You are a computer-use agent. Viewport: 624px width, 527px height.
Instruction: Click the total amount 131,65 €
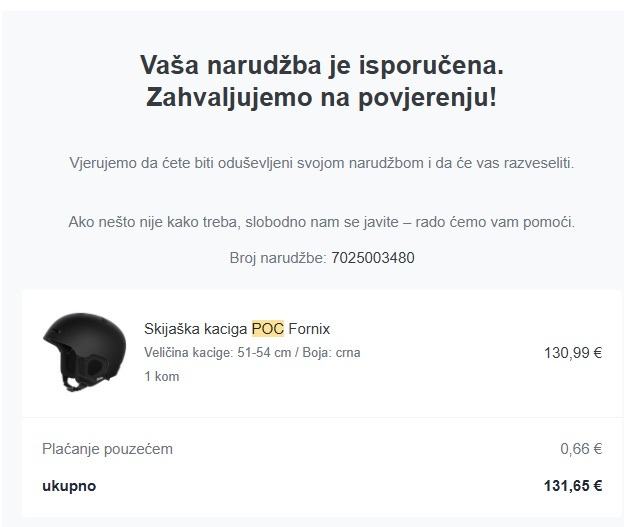pos(572,486)
